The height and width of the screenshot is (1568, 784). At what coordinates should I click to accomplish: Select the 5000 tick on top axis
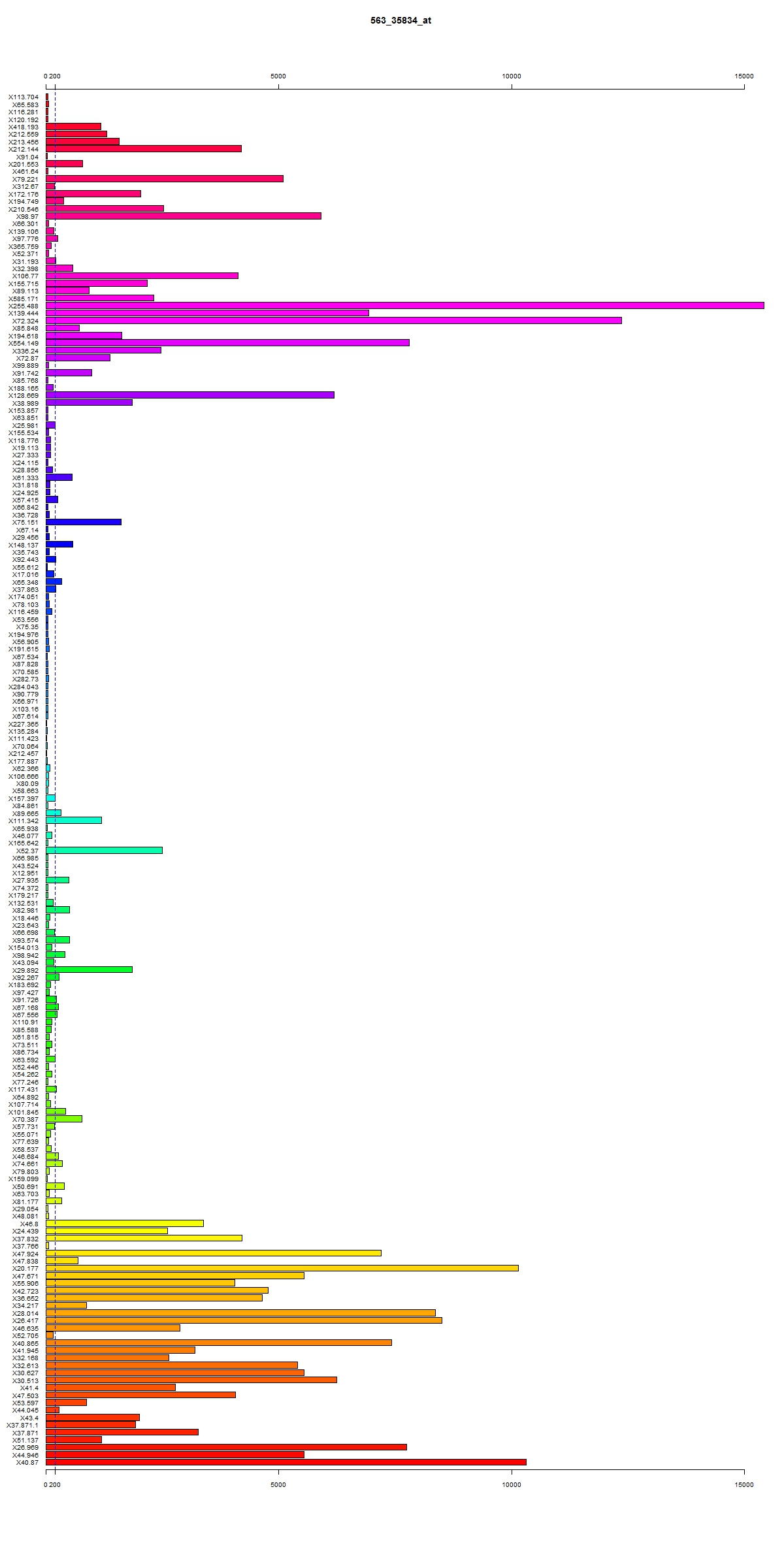click(x=278, y=76)
